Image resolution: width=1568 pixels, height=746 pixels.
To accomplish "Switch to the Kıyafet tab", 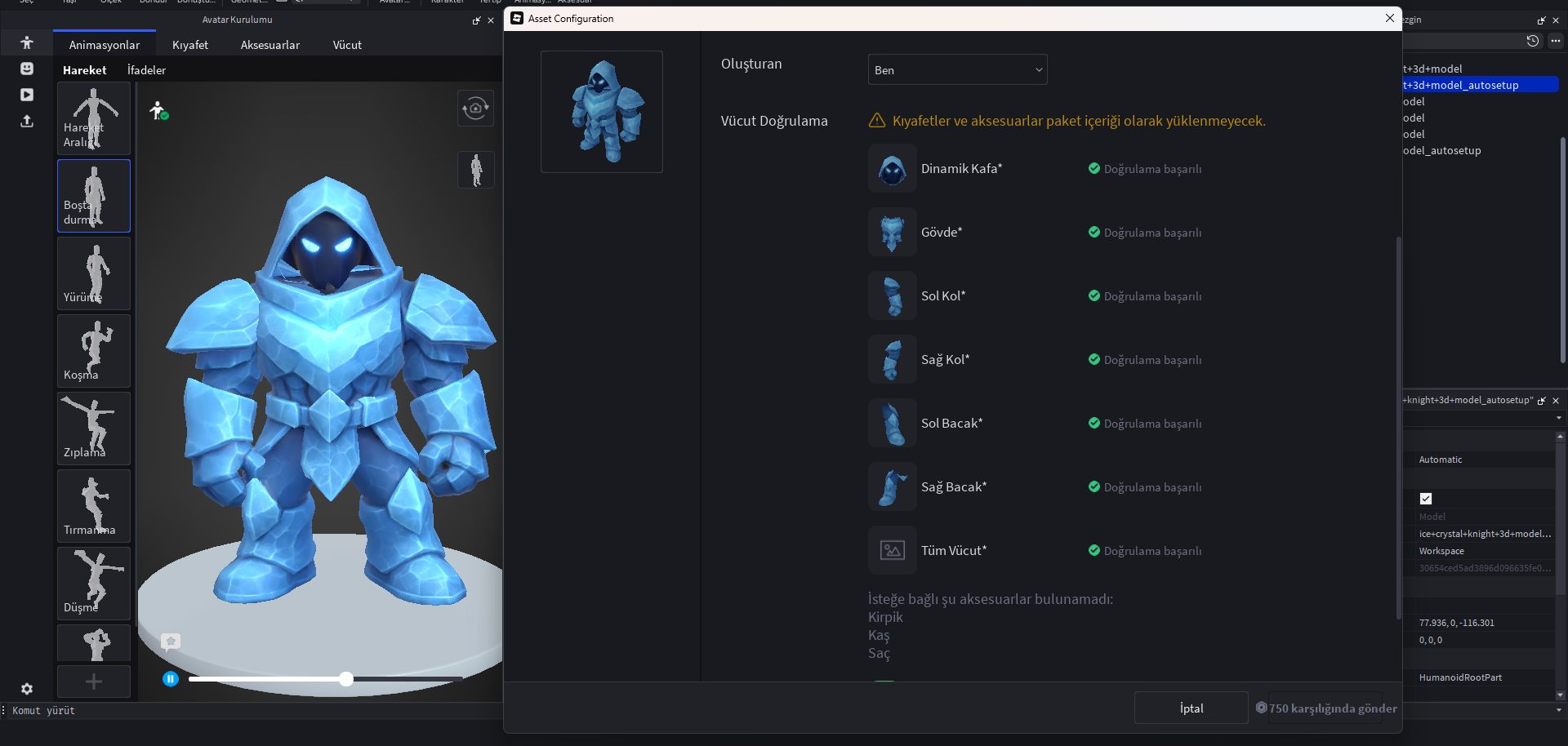I will tap(190, 45).
